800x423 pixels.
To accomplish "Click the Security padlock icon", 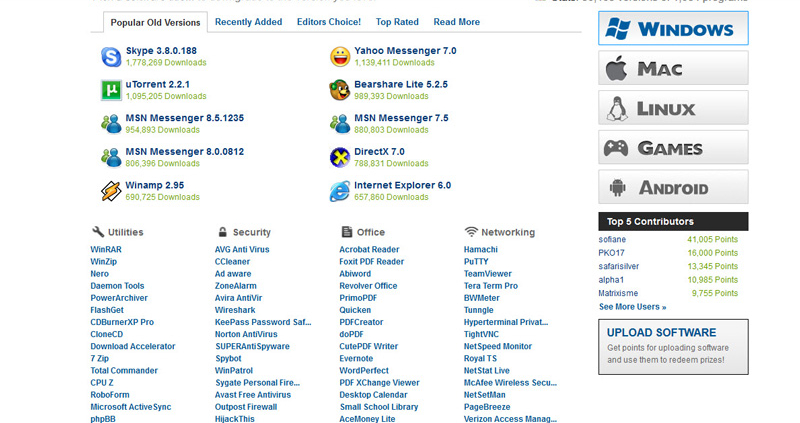I will [222, 232].
